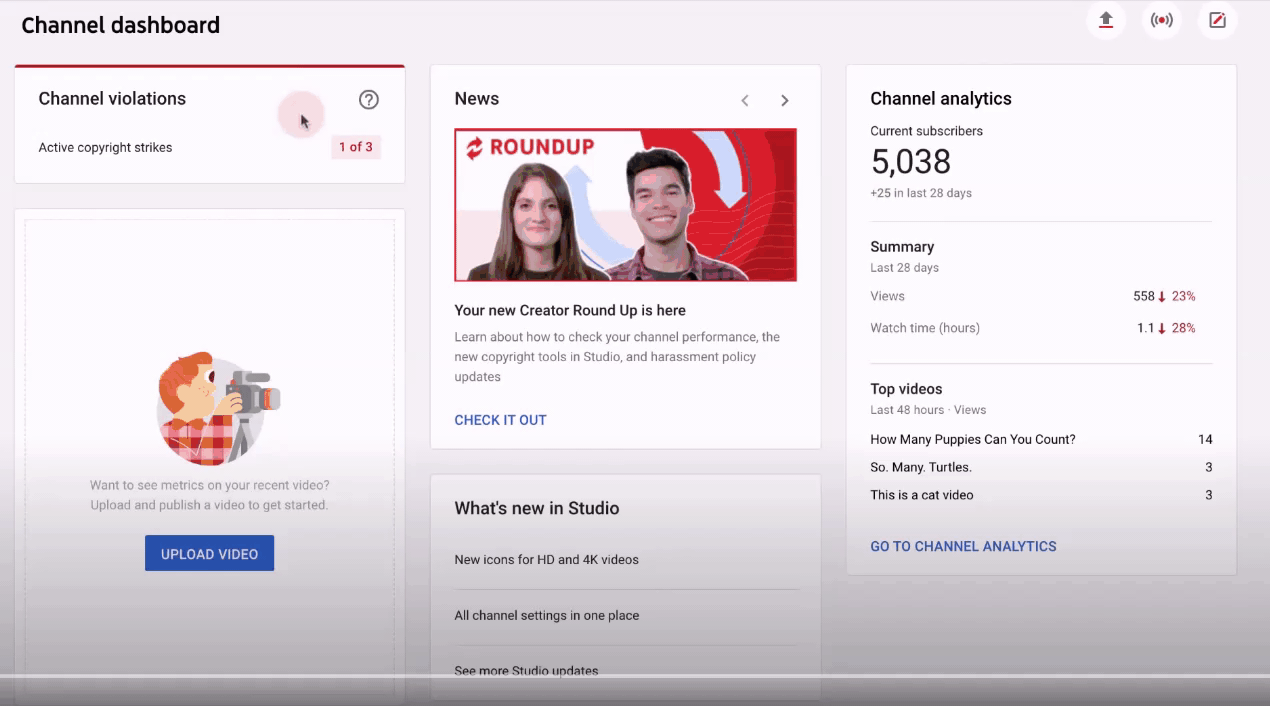Go to next News item
1270x706 pixels.
click(x=785, y=100)
